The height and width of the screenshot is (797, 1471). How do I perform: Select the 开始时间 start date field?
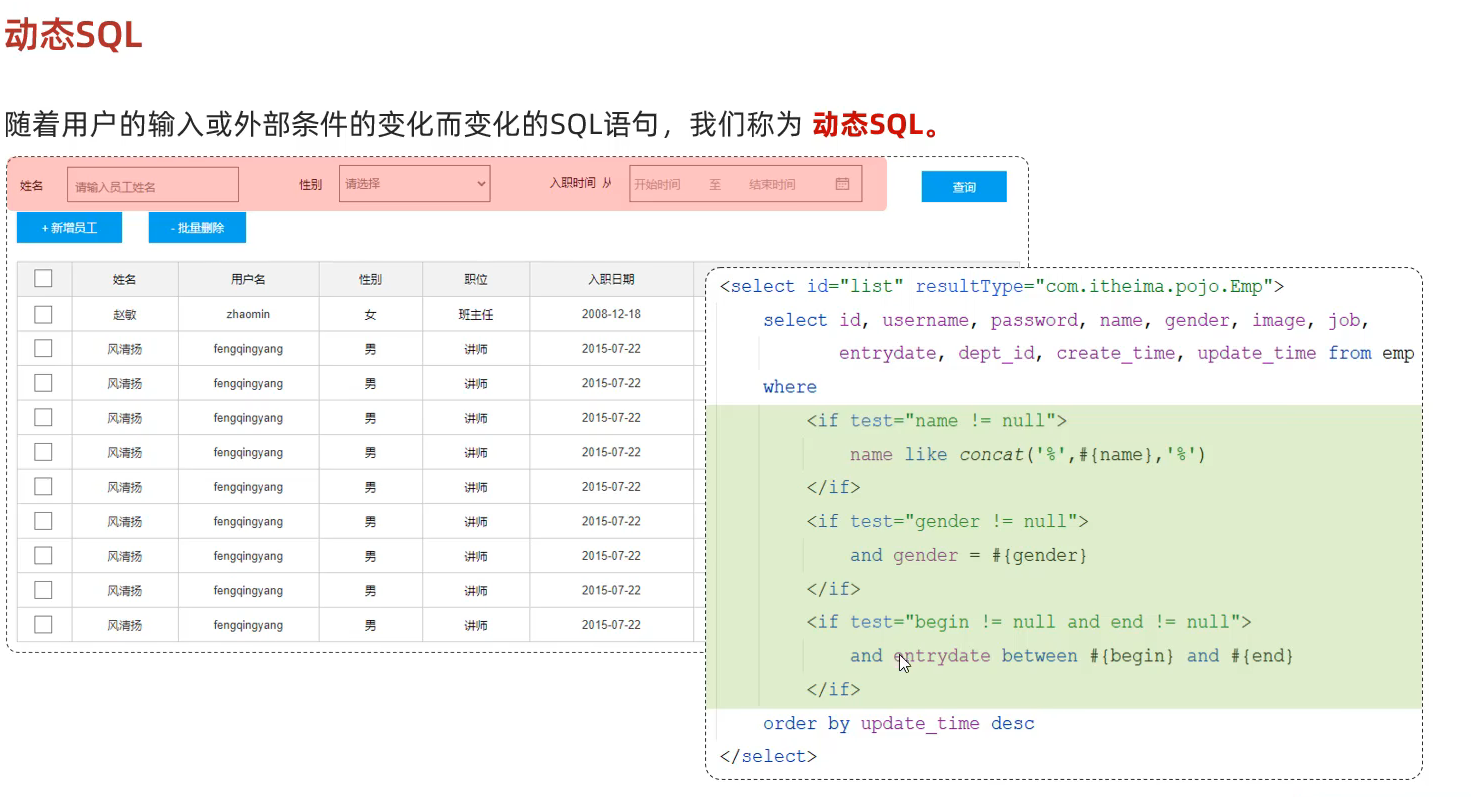[658, 185]
